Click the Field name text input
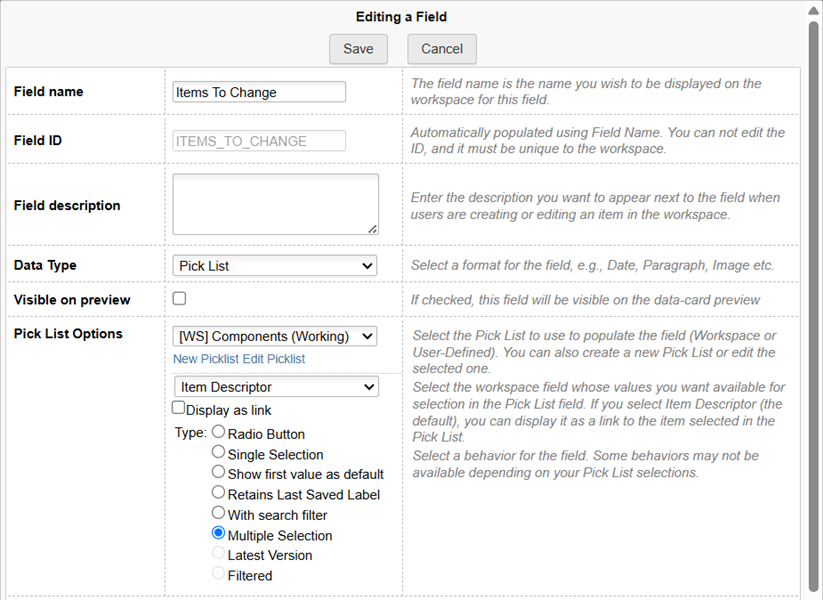This screenshot has width=823, height=600. [x=259, y=92]
